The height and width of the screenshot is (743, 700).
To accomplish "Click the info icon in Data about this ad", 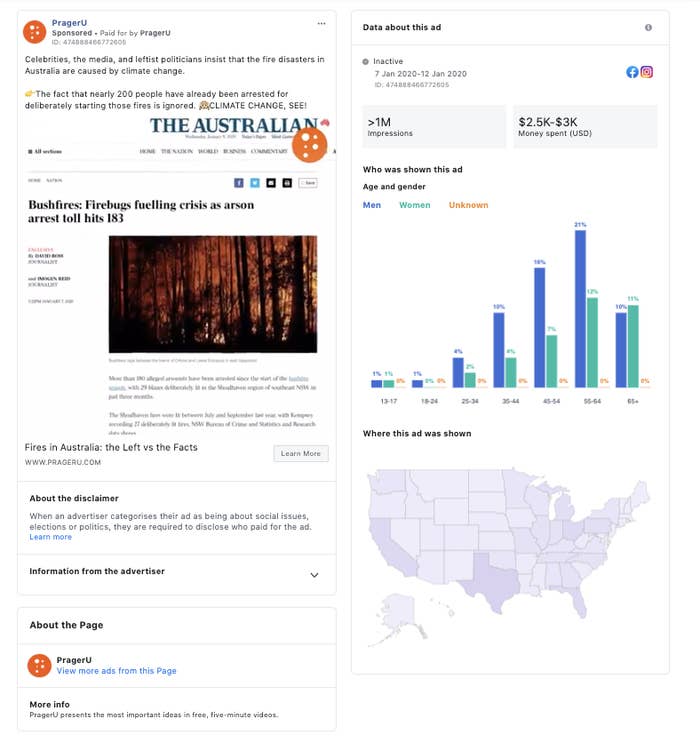I will (x=648, y=27).
